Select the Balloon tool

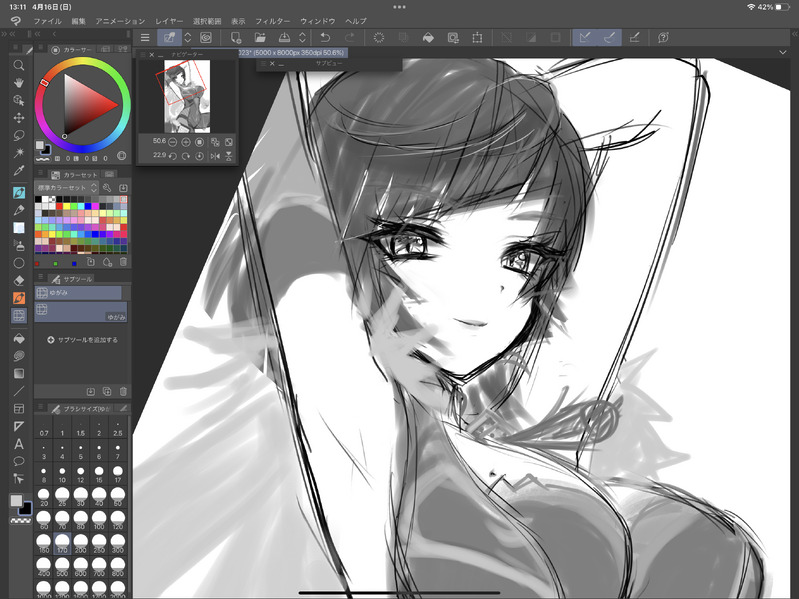19,461
